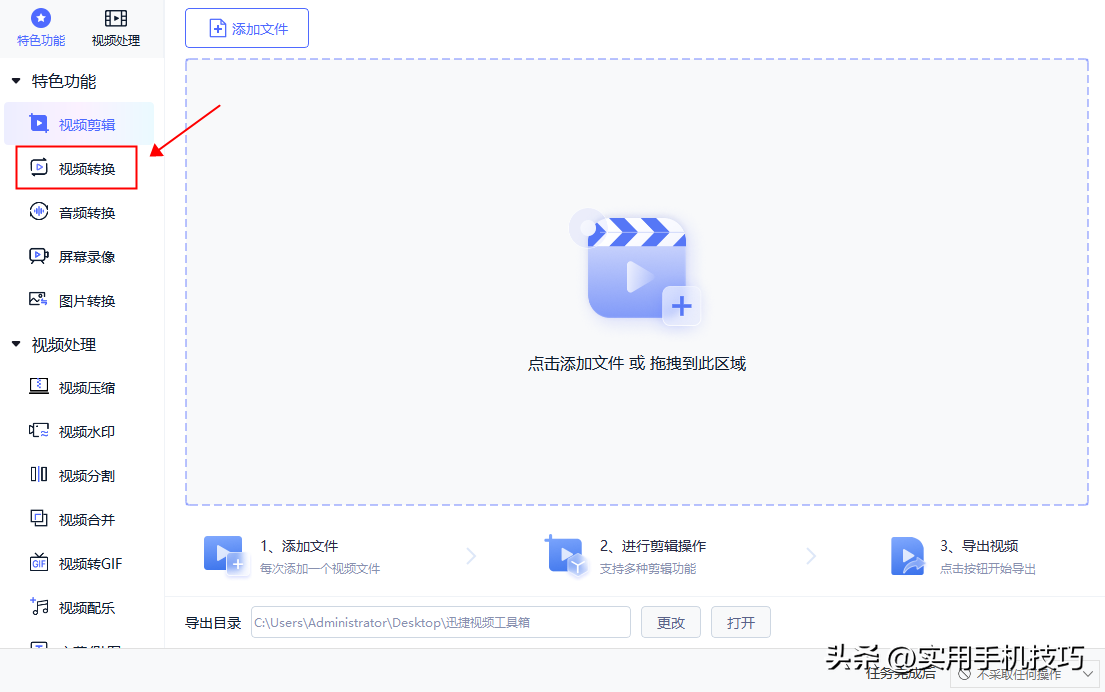Click the 视频压缩 label
Image resolution: width=1105 pixels, height=692 pixels.
point(87,388)
